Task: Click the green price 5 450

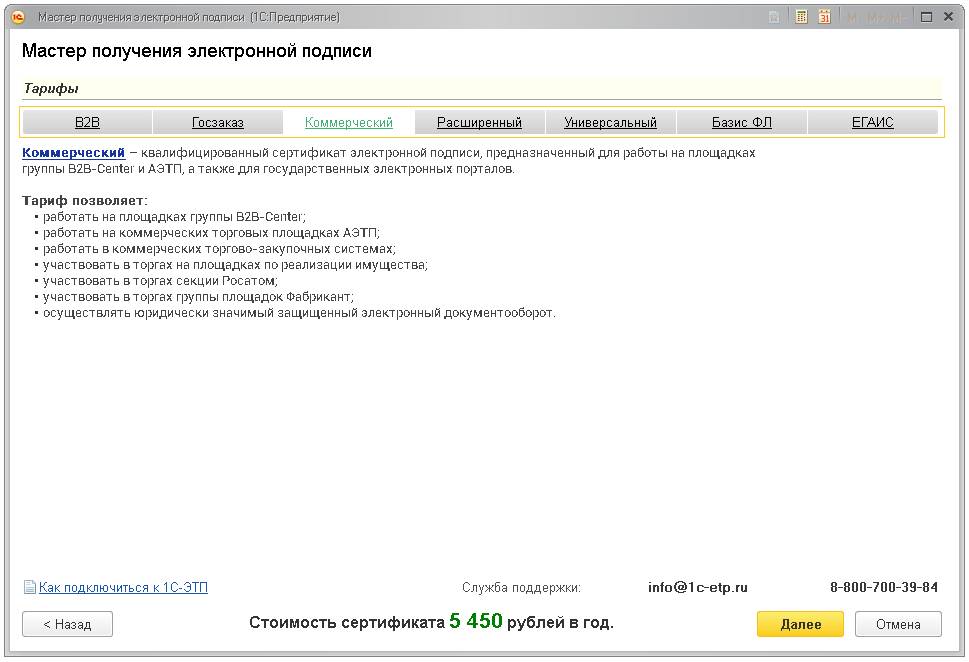Action: point(476,621)
